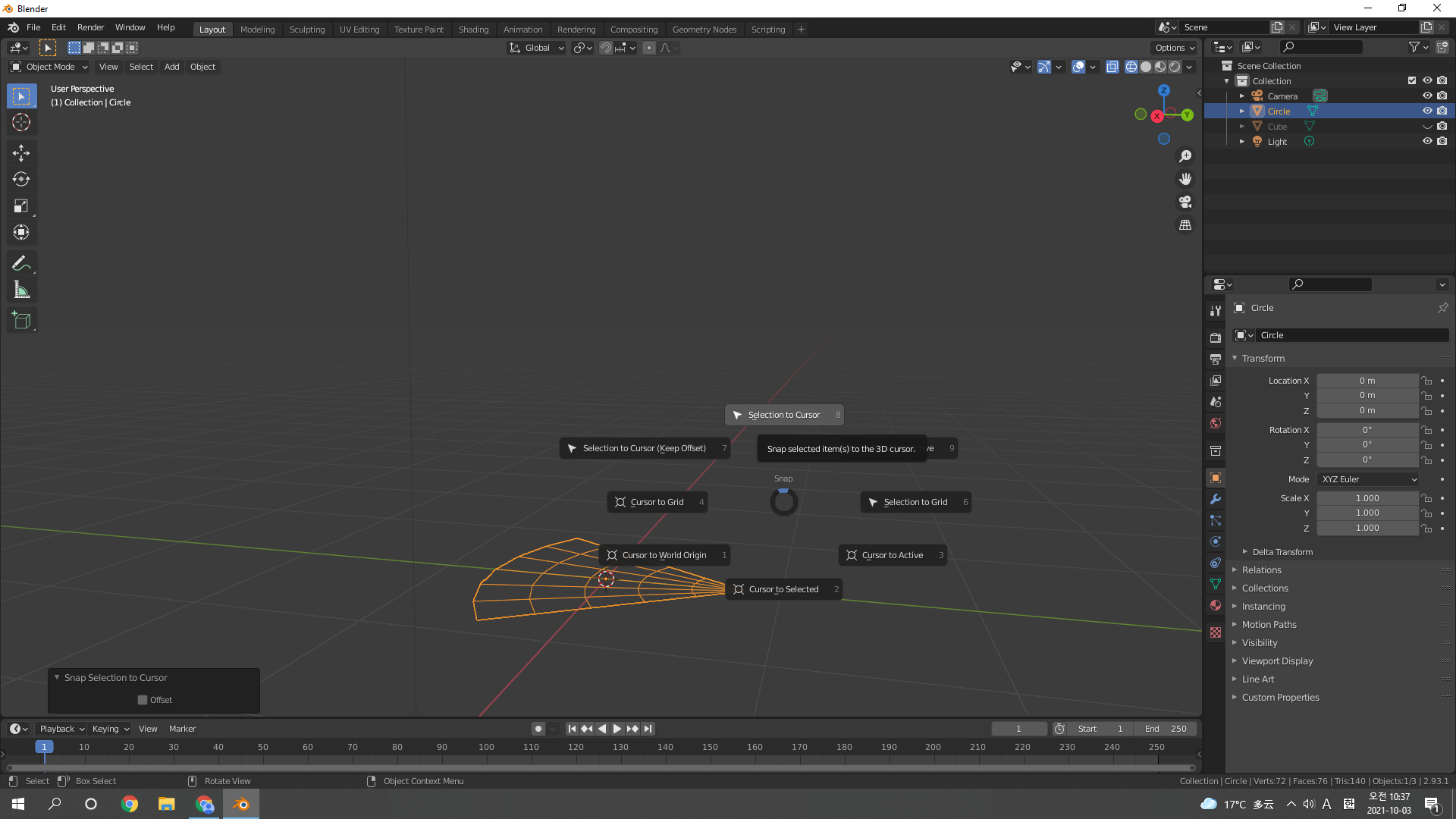Open the XYZ Euler rotation mode dropdown
Image resolution: width=1456 pixels, height=819 pixels.
click(x=1368, y=479)
